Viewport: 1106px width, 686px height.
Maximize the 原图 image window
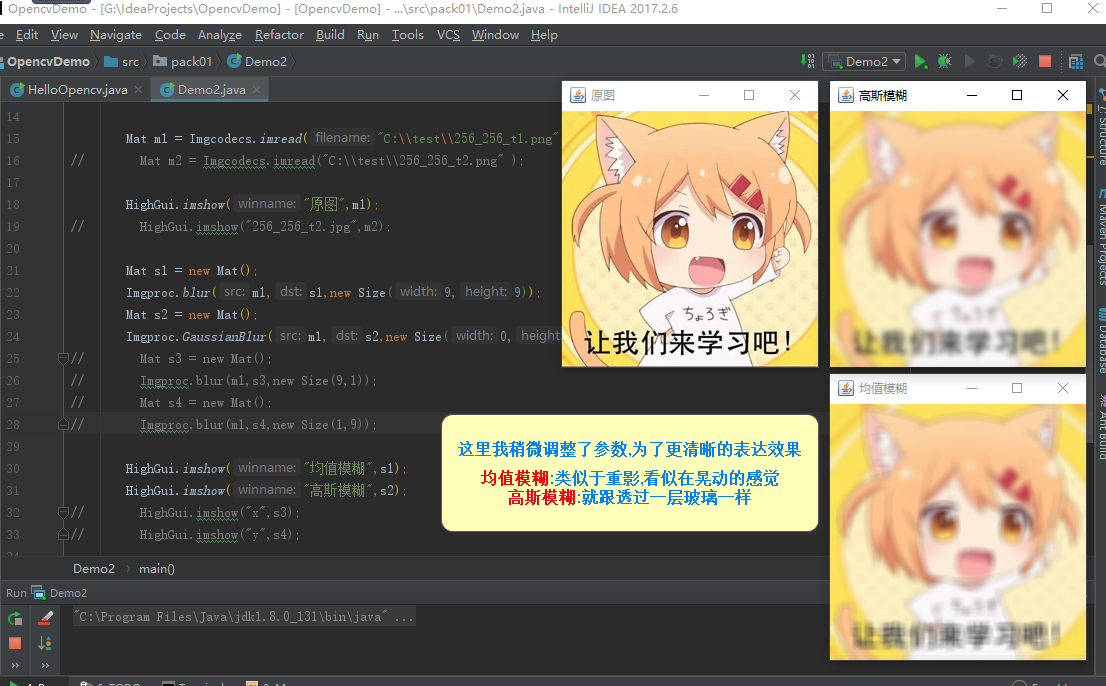(749, 95)
